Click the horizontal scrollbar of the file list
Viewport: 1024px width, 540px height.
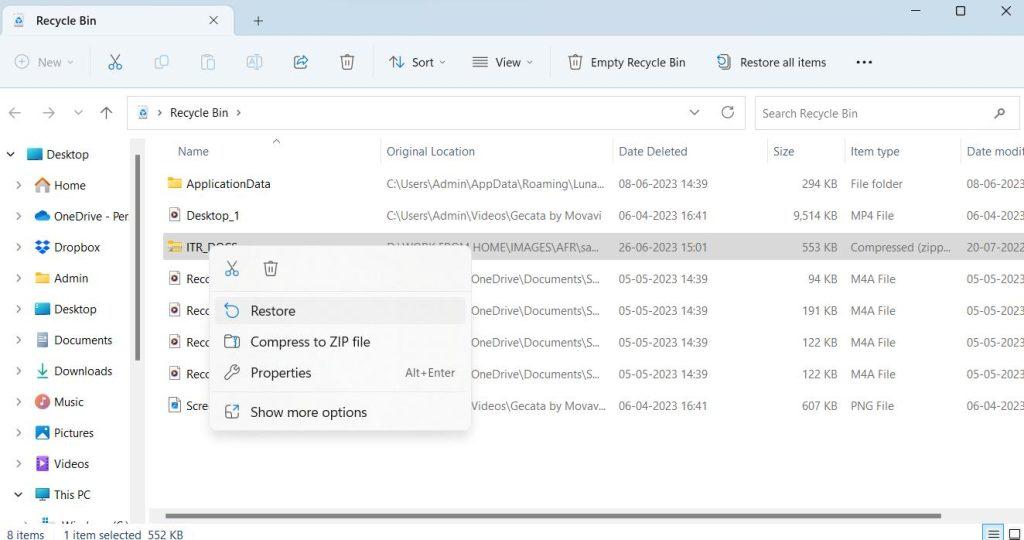click(x=552, y=516)
